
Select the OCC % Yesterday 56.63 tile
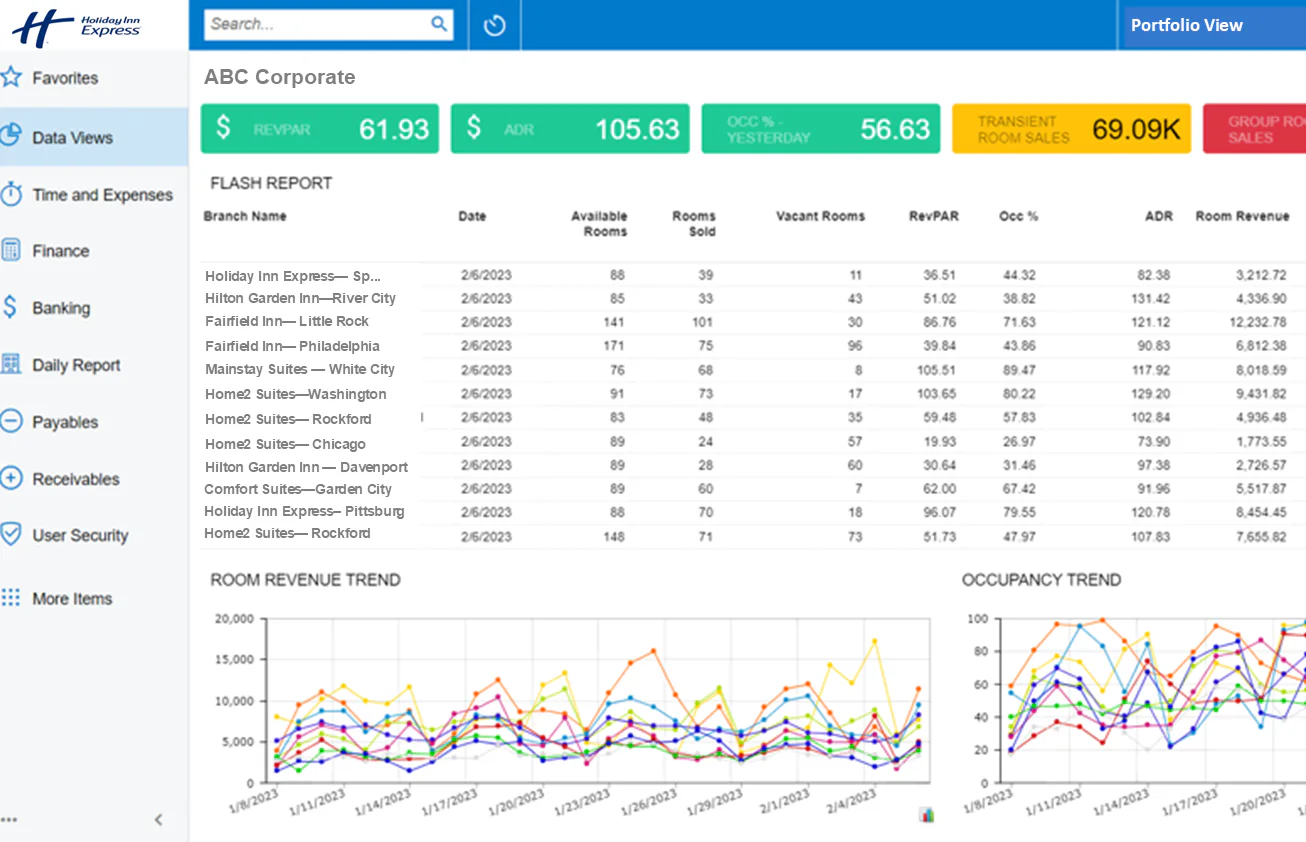click(x=821, y=128)
